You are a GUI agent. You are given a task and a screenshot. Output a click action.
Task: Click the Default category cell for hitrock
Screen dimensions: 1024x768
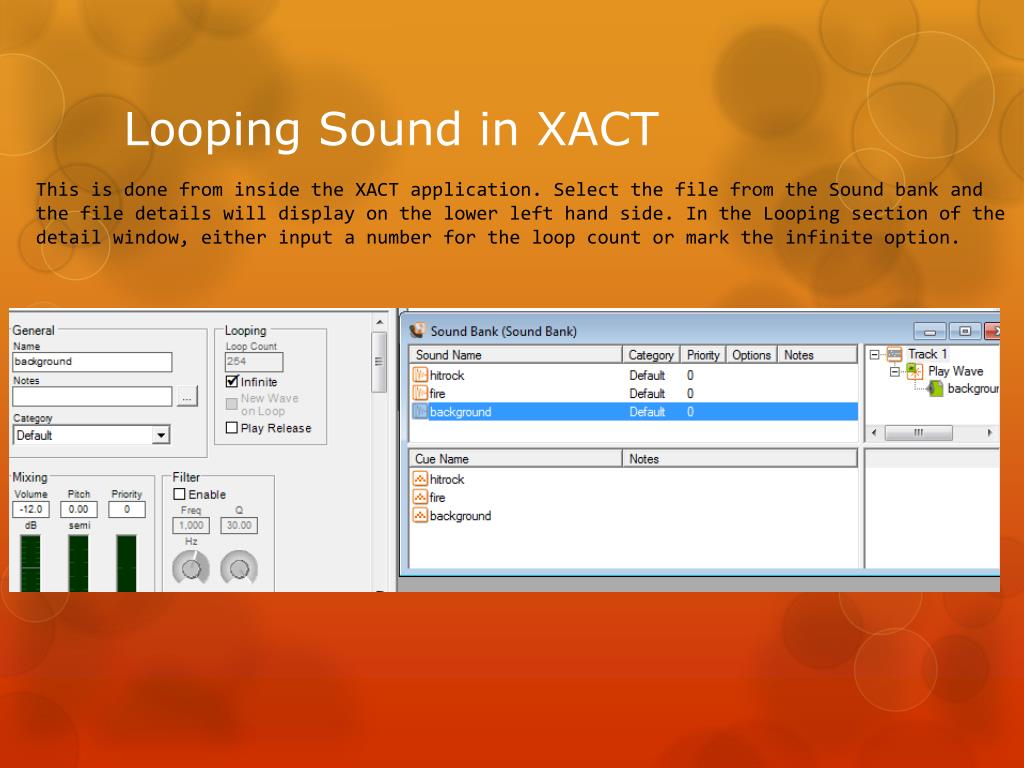tap(647, 375)
